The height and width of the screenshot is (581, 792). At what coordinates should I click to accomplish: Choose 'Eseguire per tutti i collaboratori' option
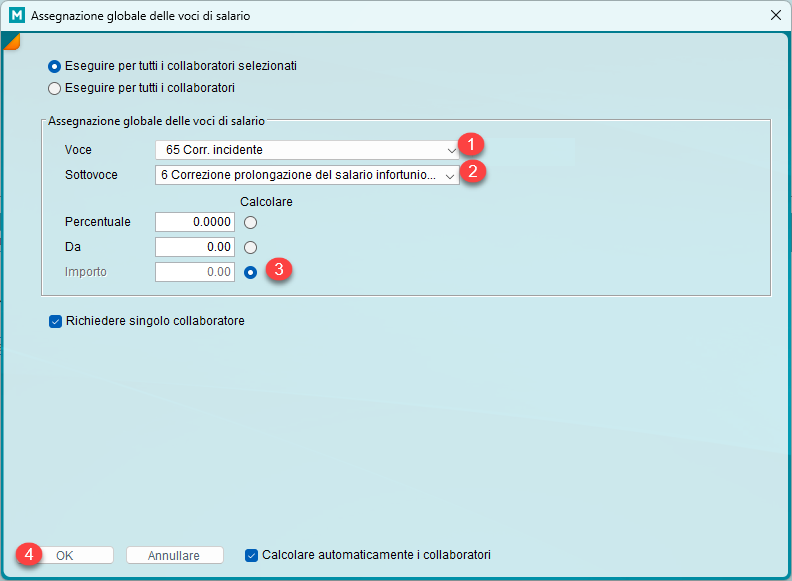[55, 88]
